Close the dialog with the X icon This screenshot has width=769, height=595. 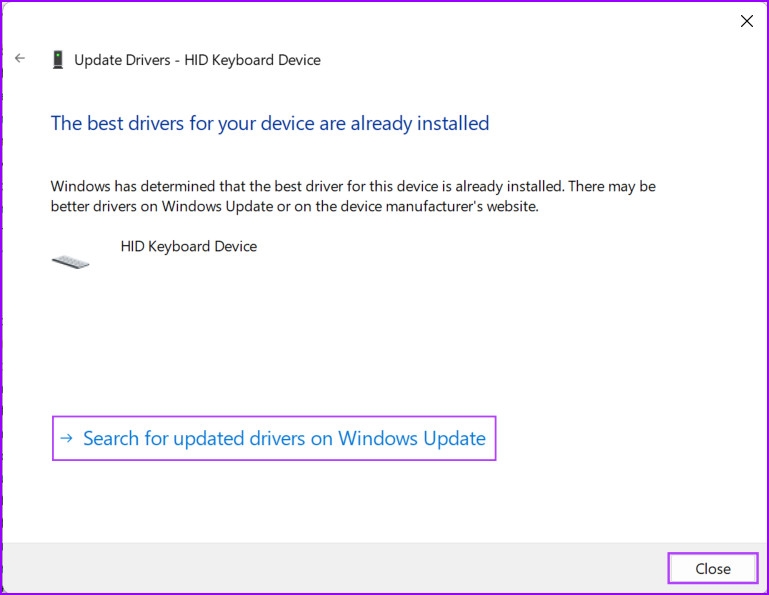coord(746,21)
